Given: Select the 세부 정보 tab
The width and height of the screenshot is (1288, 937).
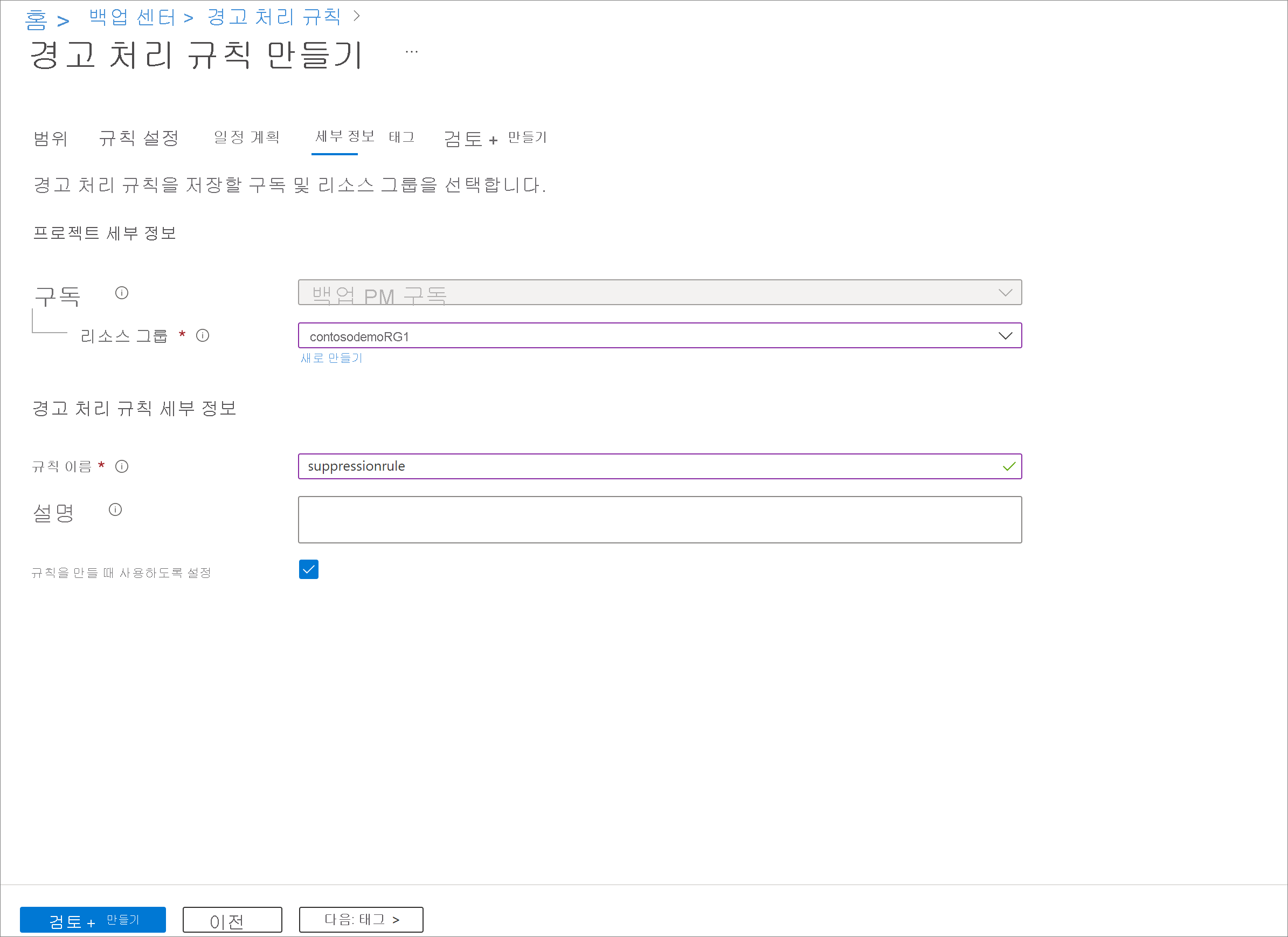Looking at the screenshot, I should (345, 136).
